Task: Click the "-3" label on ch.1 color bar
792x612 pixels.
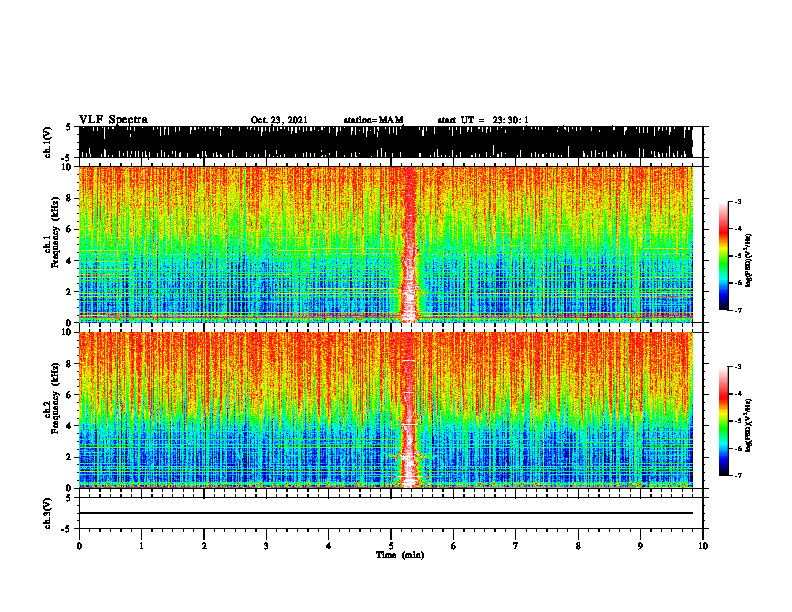Action: (737, 202)
